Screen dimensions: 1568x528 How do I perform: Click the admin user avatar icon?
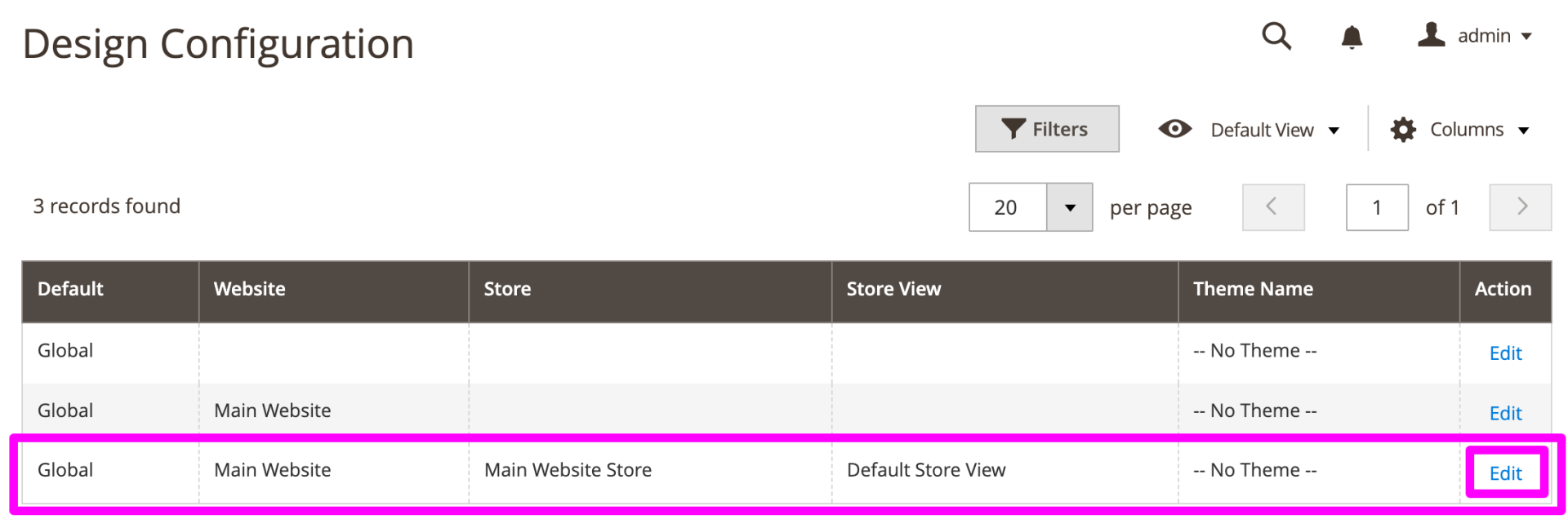[1430, 35]
